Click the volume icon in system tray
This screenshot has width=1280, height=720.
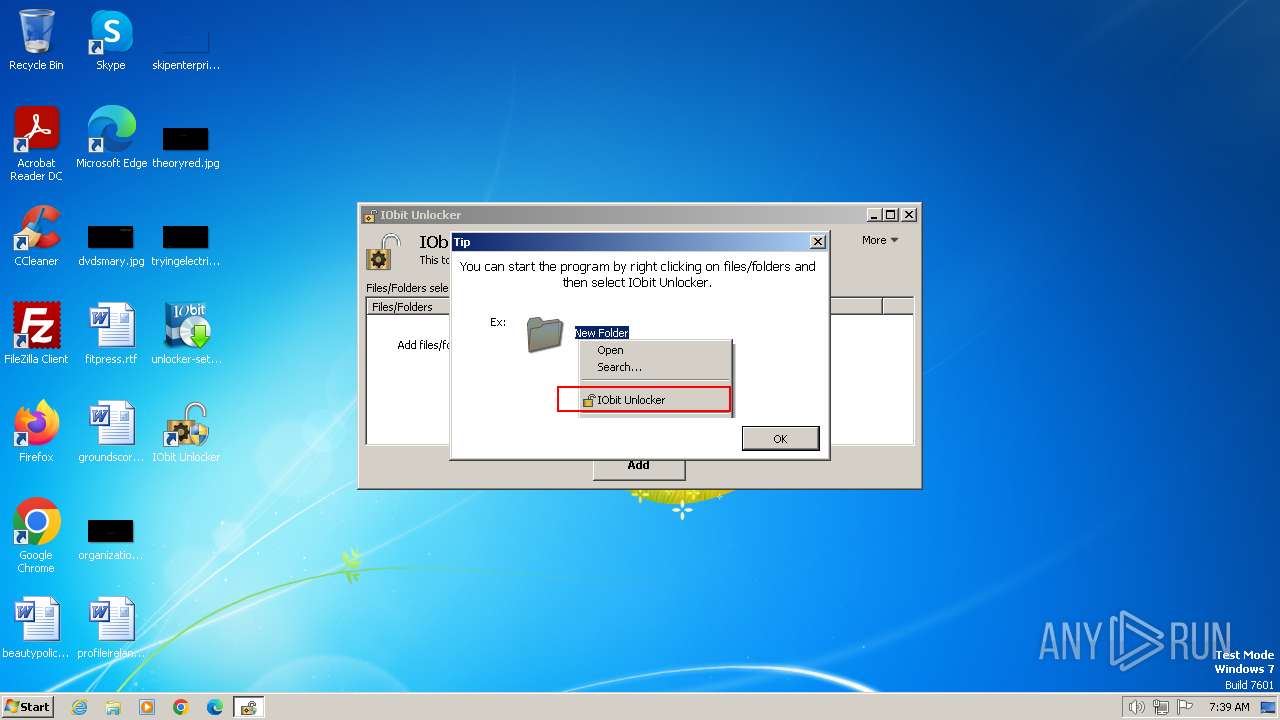(x=1136, y=707)
